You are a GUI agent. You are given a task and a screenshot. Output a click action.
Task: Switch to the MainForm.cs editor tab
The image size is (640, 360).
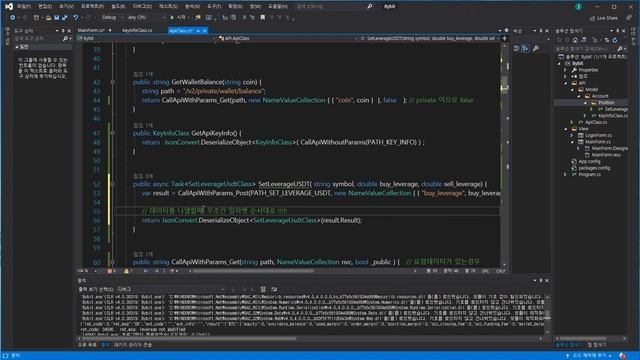[x=91, y=30]
